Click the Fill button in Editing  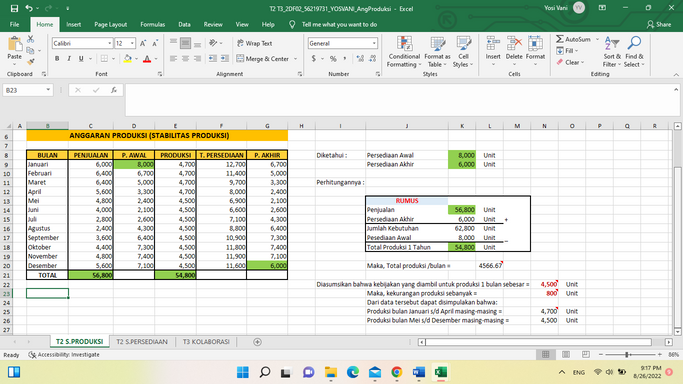[567, 51]
